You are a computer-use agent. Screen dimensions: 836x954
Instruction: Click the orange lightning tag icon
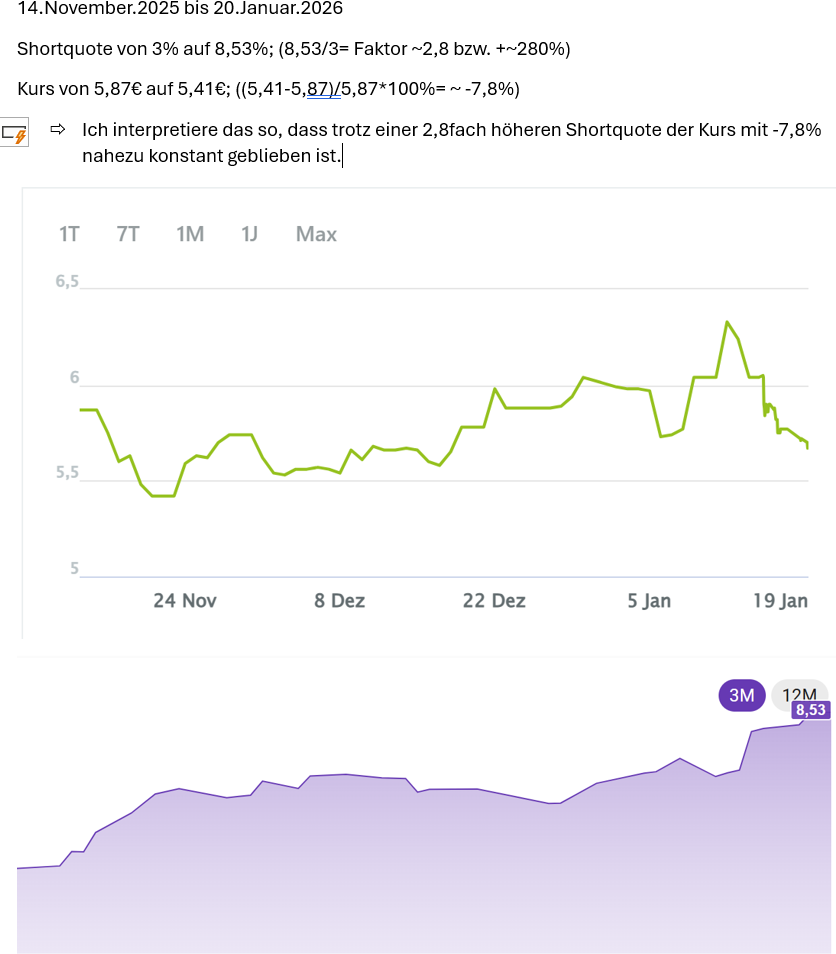(x=15, y=131)
